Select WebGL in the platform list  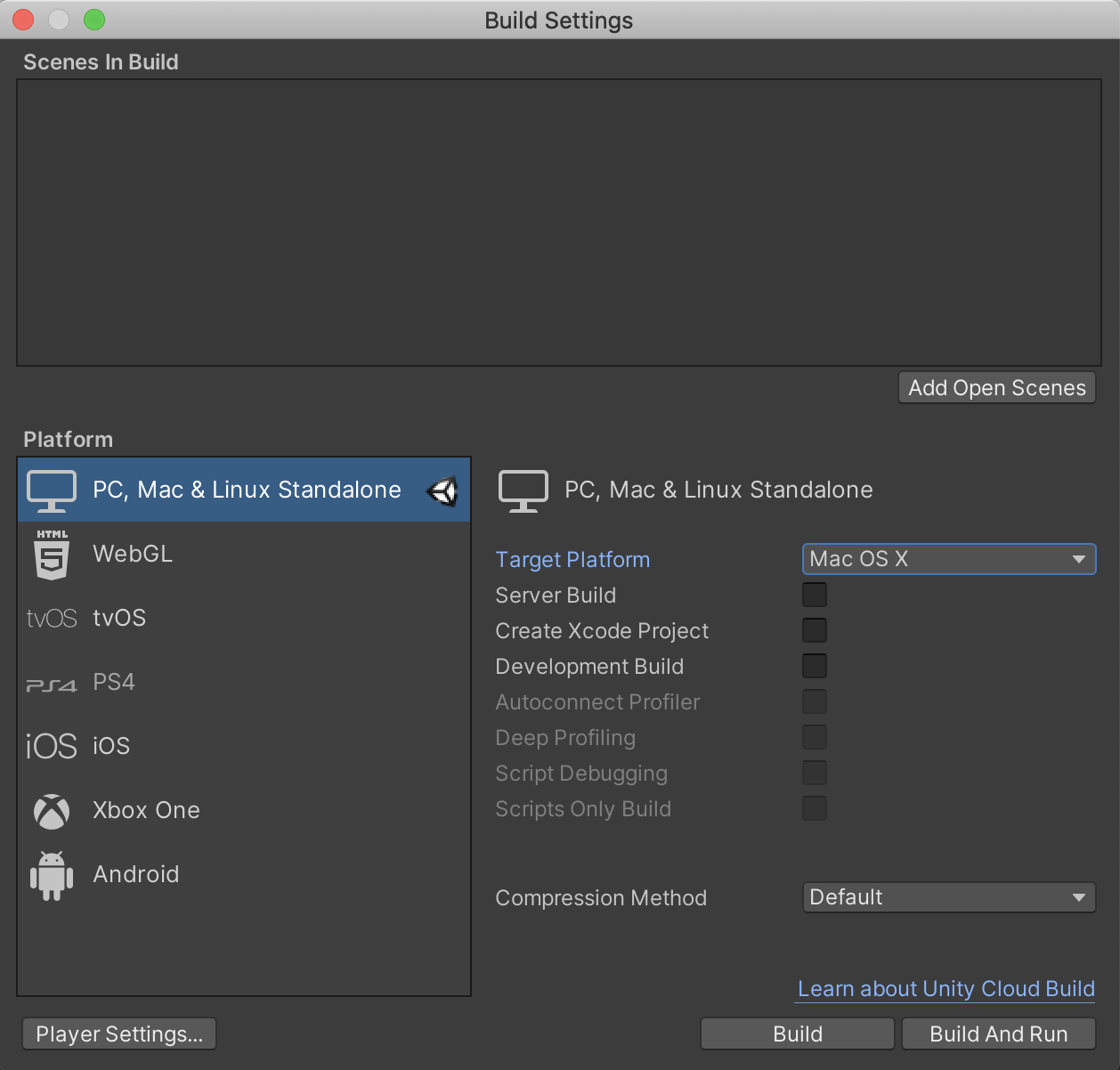pyautogui.click(x=132, y=553)
